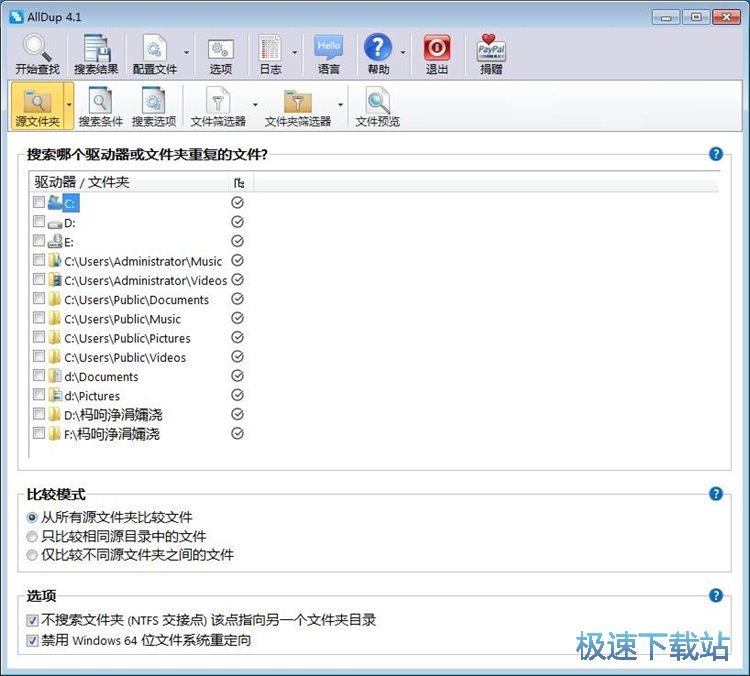Click the subfolder column header icon

coord(239,182)
